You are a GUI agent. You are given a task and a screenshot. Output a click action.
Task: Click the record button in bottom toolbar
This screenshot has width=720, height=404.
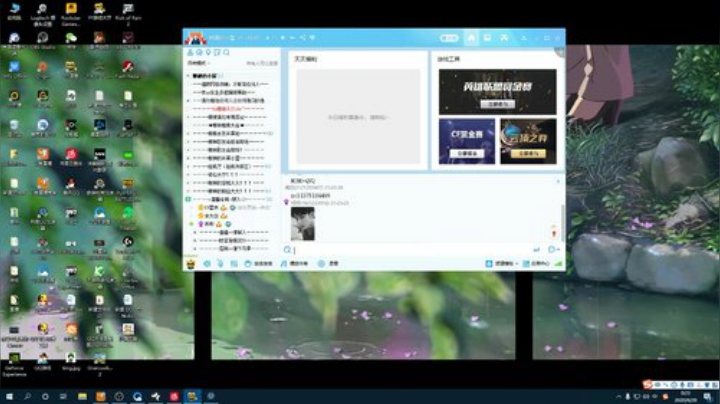pyautogui.click(x=328, y=264)
